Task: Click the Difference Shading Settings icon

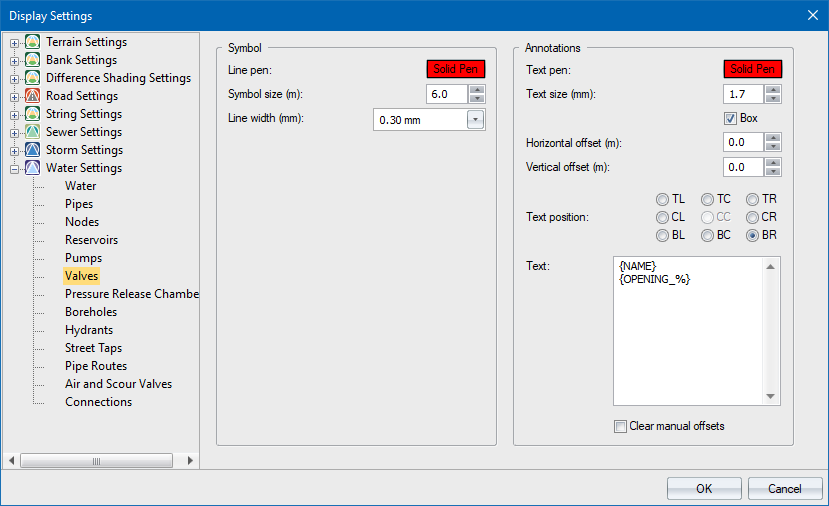Action: pos(33,78)
